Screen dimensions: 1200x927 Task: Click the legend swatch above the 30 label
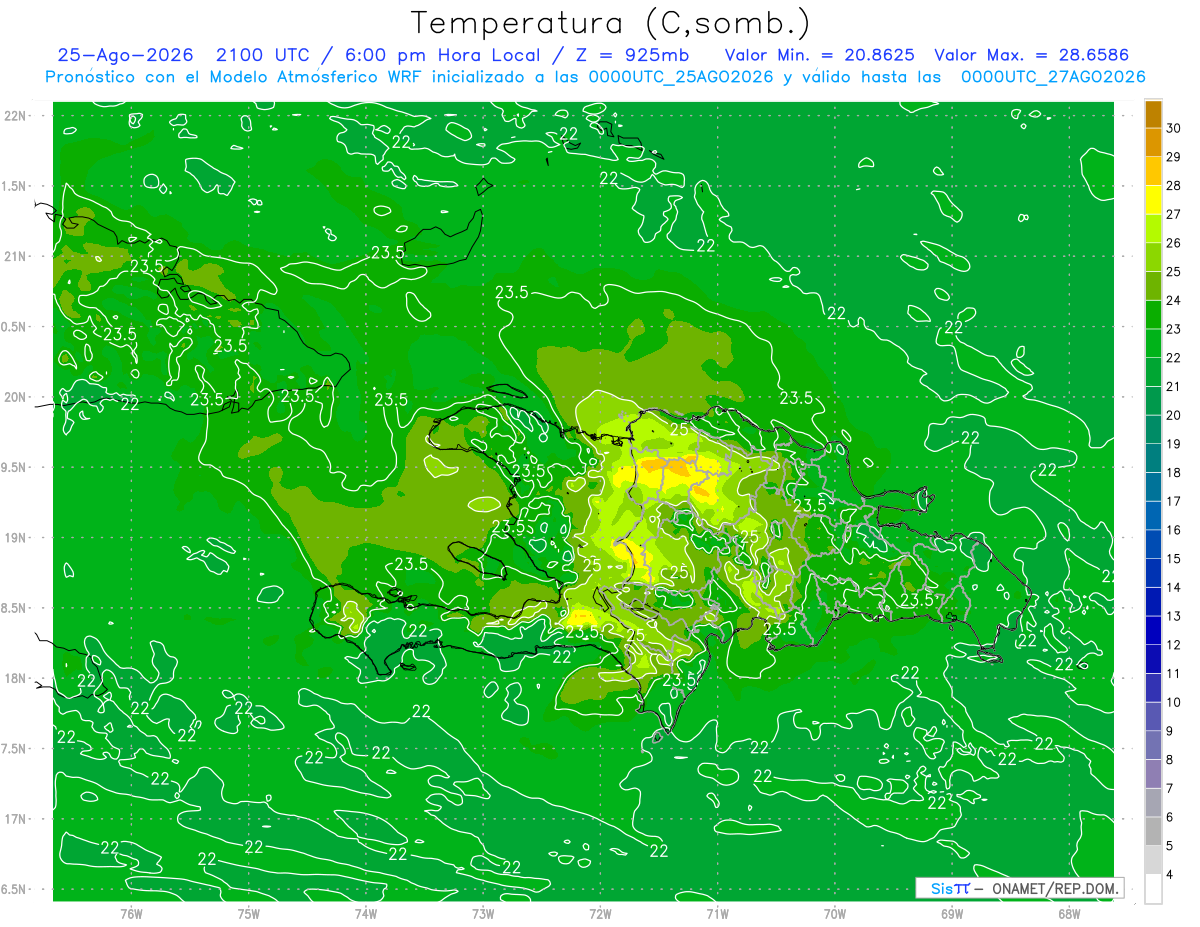pos(1153,113)
